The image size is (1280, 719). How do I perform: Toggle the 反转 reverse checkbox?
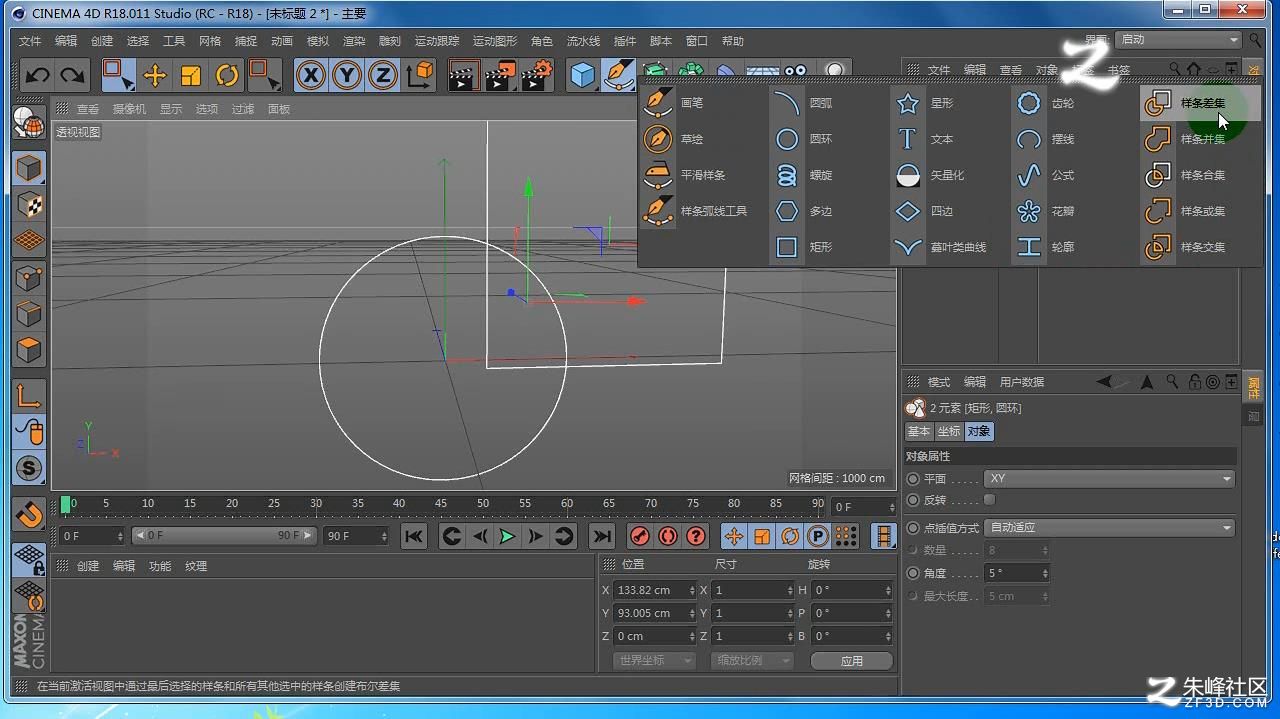coord(990,499)
